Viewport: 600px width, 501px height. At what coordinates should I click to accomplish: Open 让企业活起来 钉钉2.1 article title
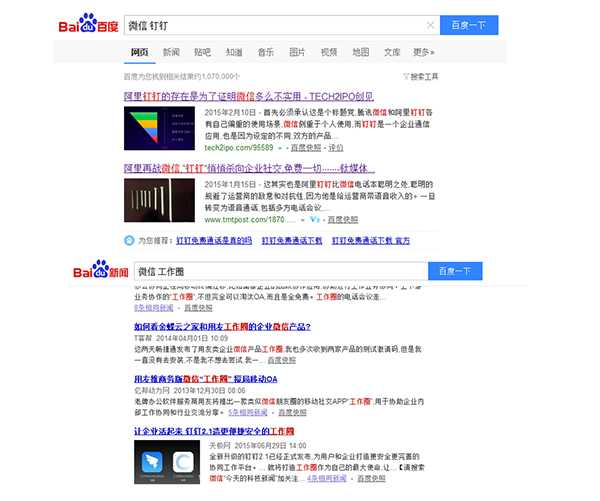click(214, 431)
